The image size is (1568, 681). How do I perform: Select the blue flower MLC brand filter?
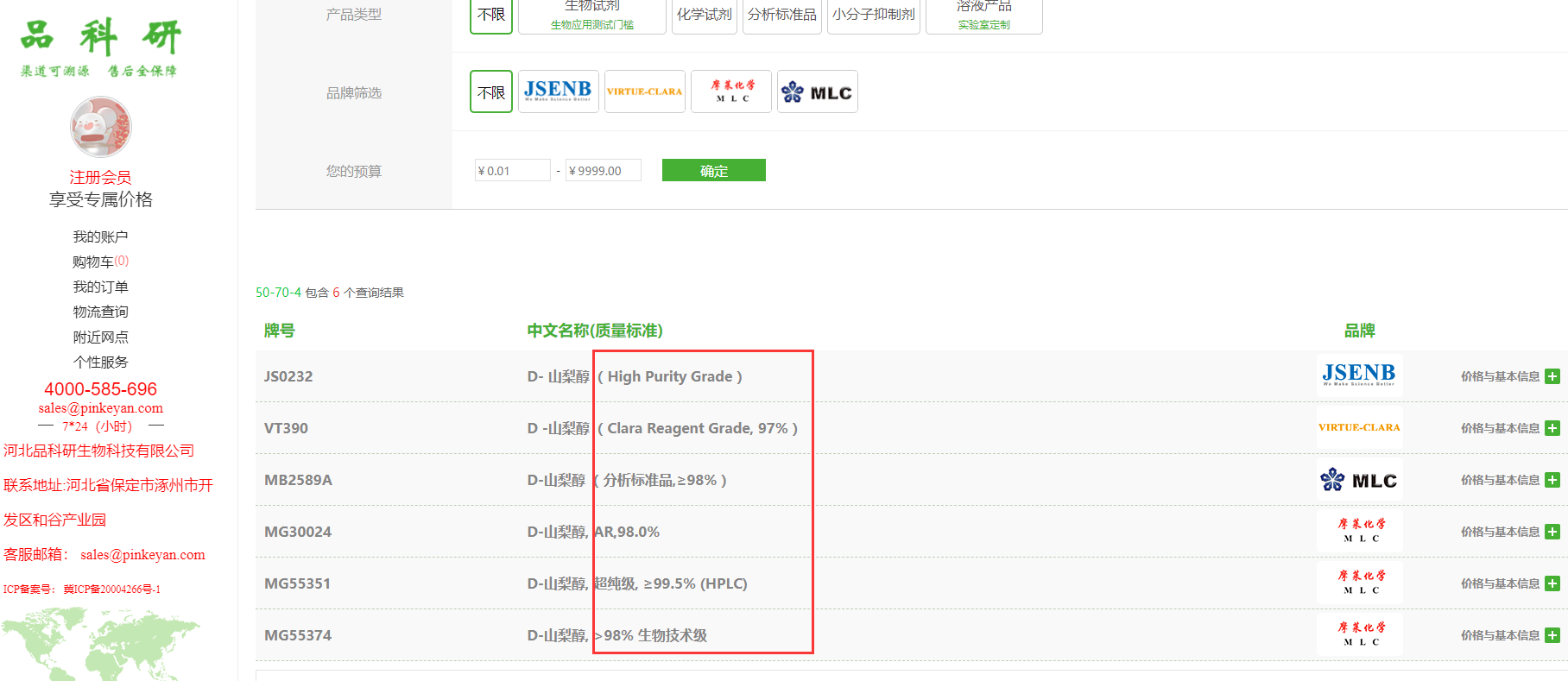(x=817, y=91)
